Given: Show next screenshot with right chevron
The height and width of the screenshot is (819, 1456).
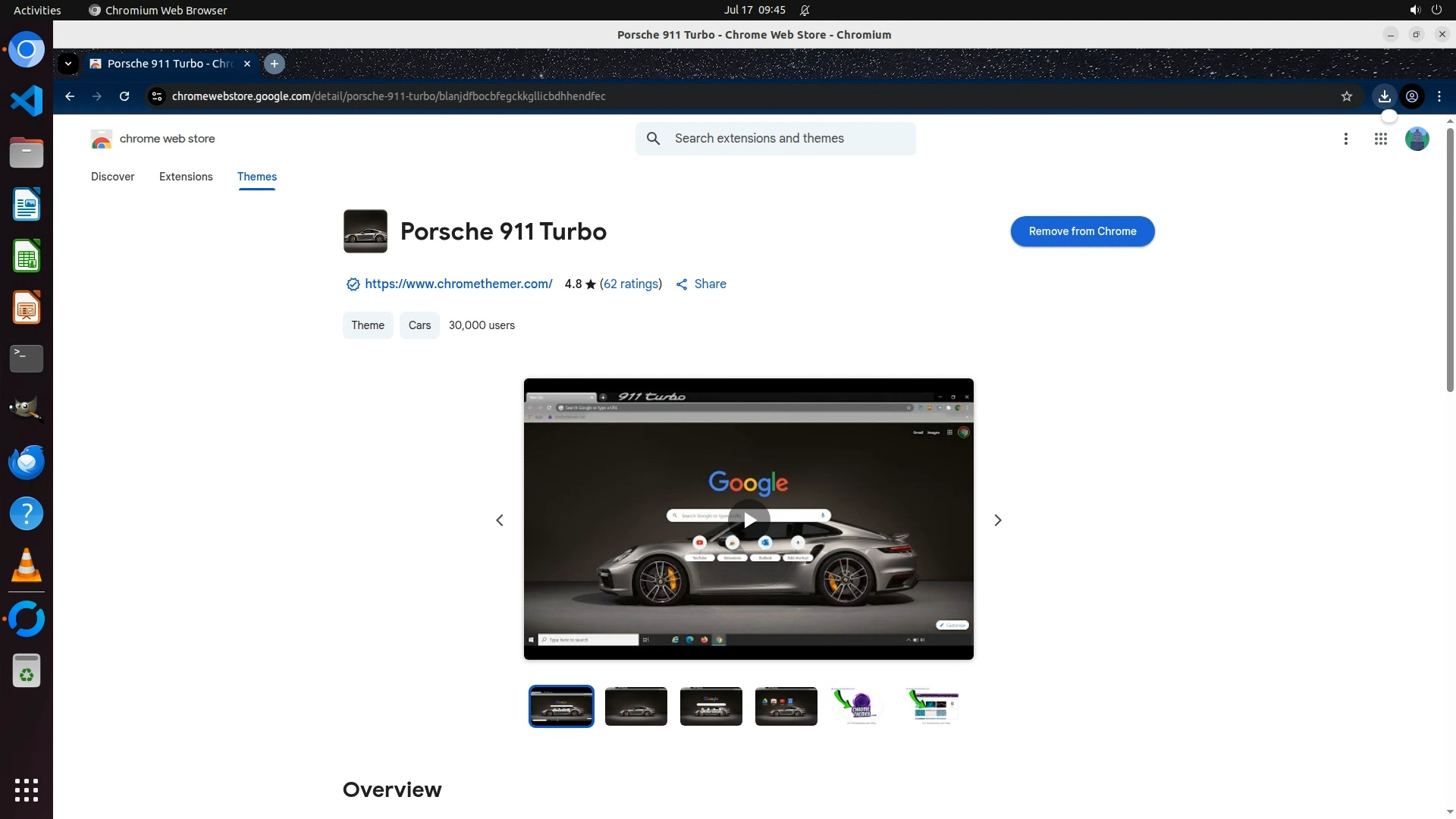Looking at the screenshot, I should [997, 520].
